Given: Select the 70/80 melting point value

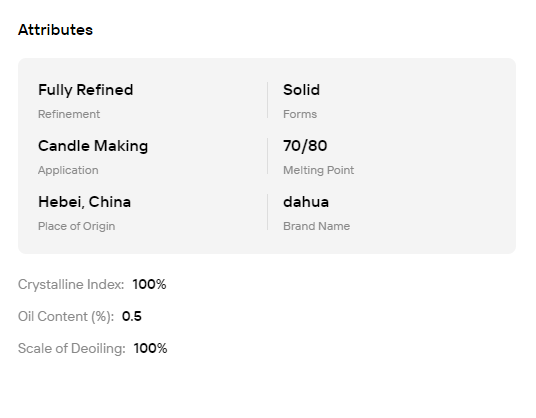Looking at the screenshot, I should (305, 146).
